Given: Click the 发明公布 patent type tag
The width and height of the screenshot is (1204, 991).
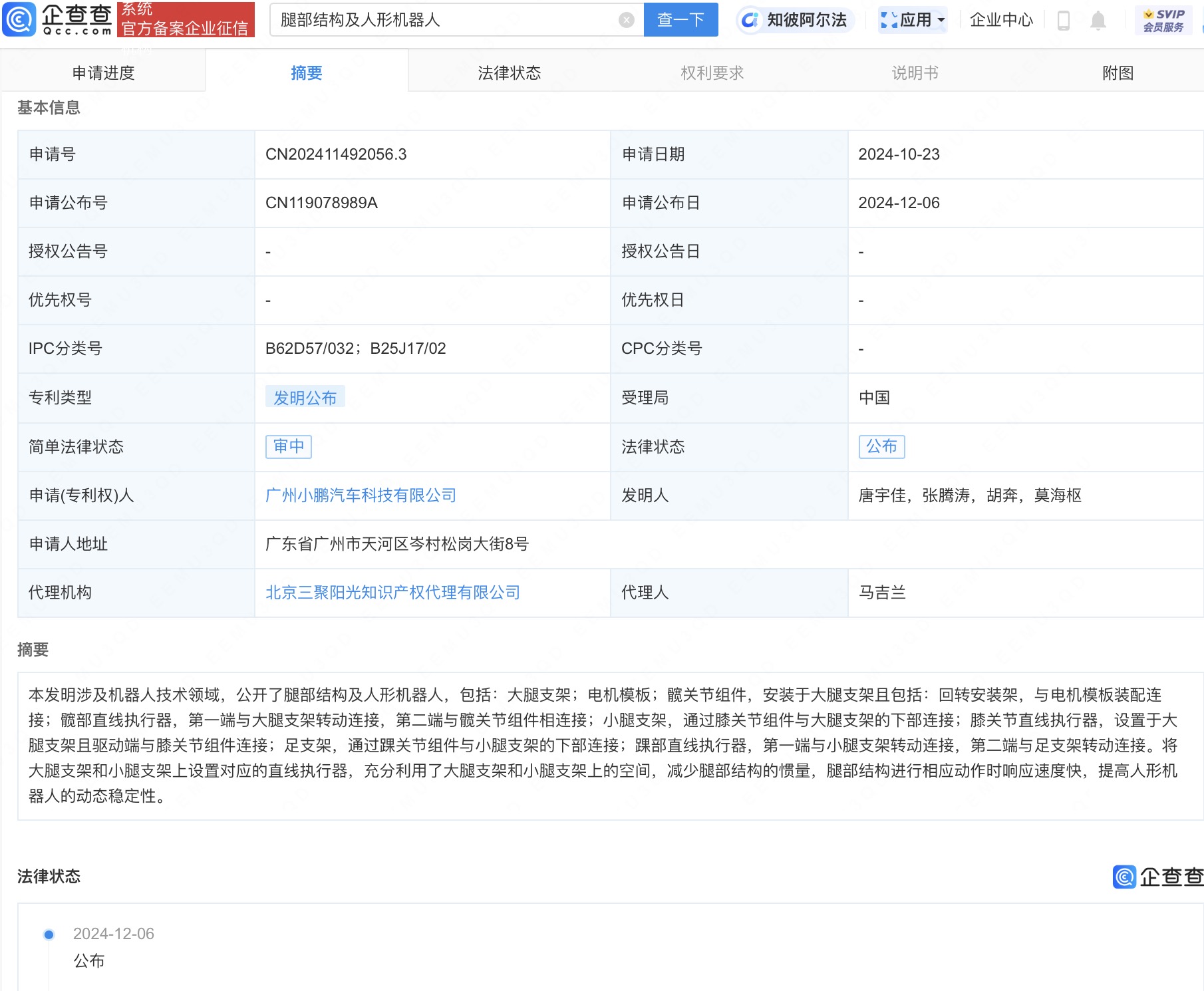Looking at the screenshot, I should click(x=305, y=398).
